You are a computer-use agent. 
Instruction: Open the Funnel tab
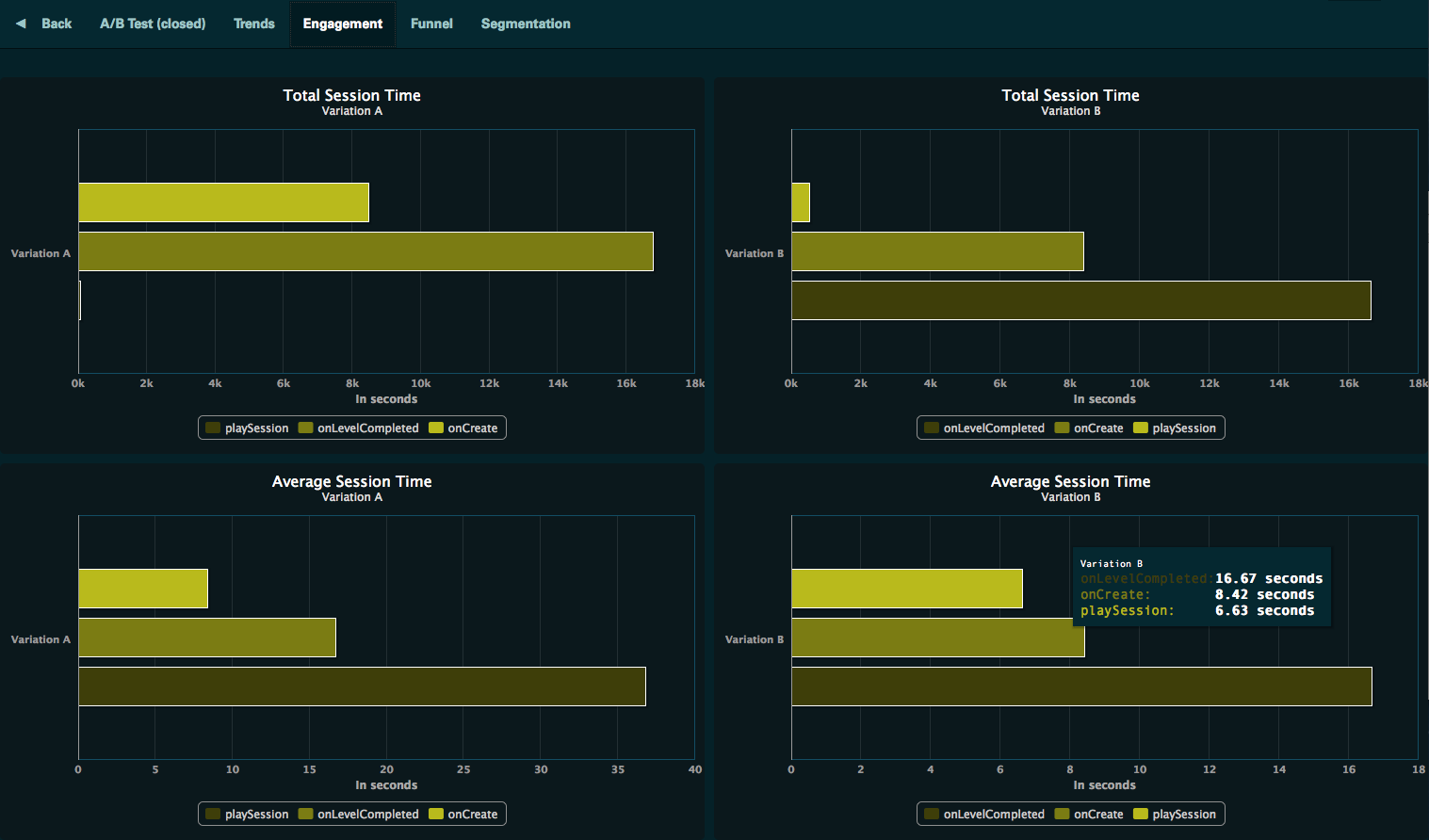coord(431,24)
